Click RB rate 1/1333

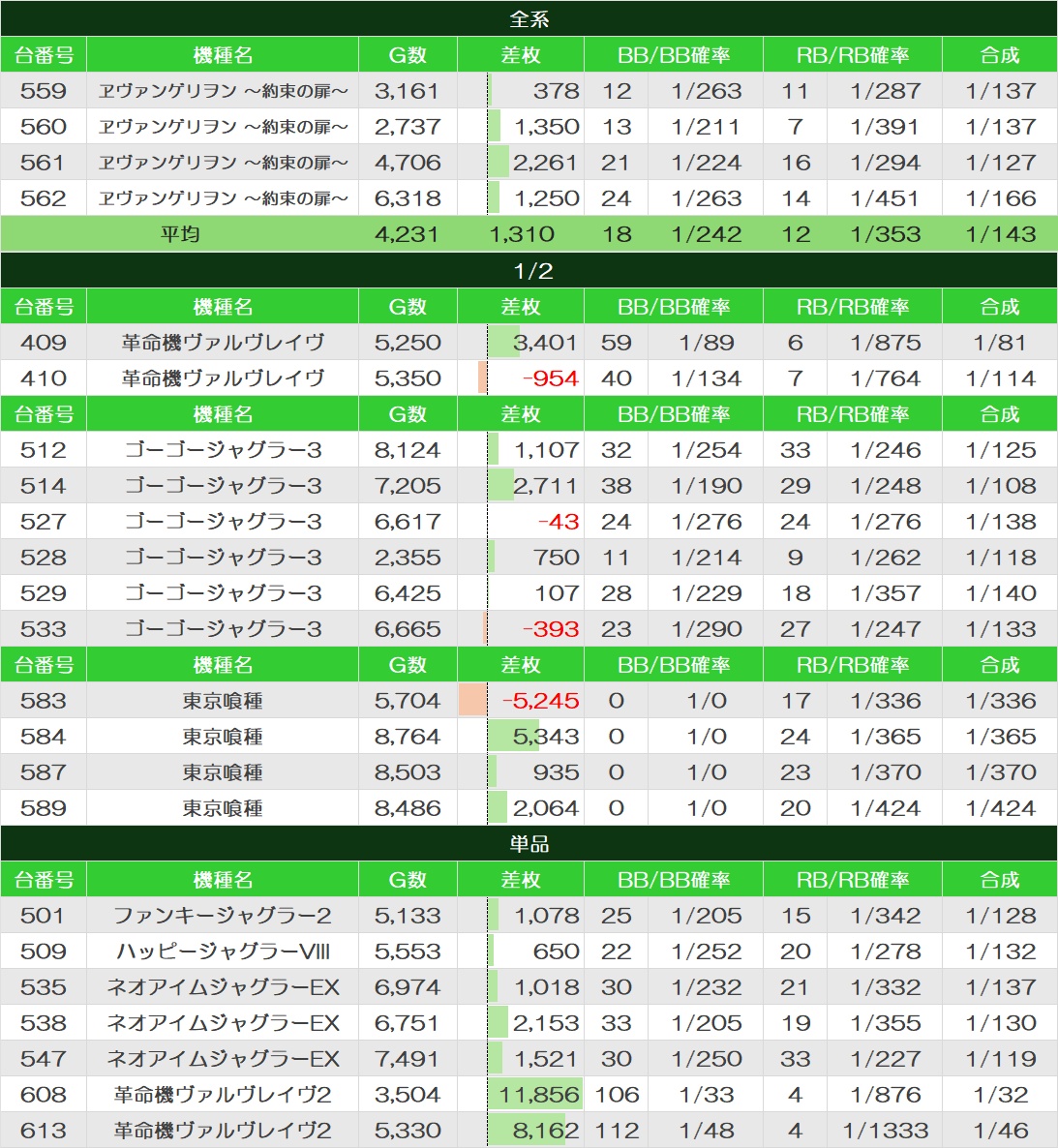click(885, 1131)
